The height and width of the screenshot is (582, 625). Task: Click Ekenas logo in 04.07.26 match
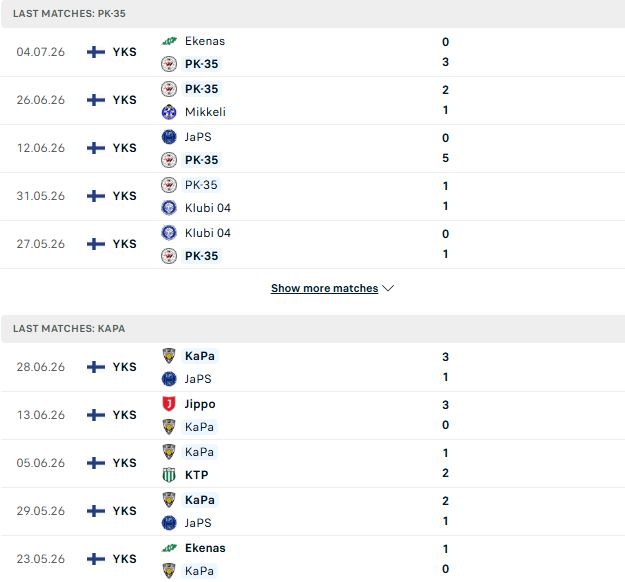tap(169, 41)
